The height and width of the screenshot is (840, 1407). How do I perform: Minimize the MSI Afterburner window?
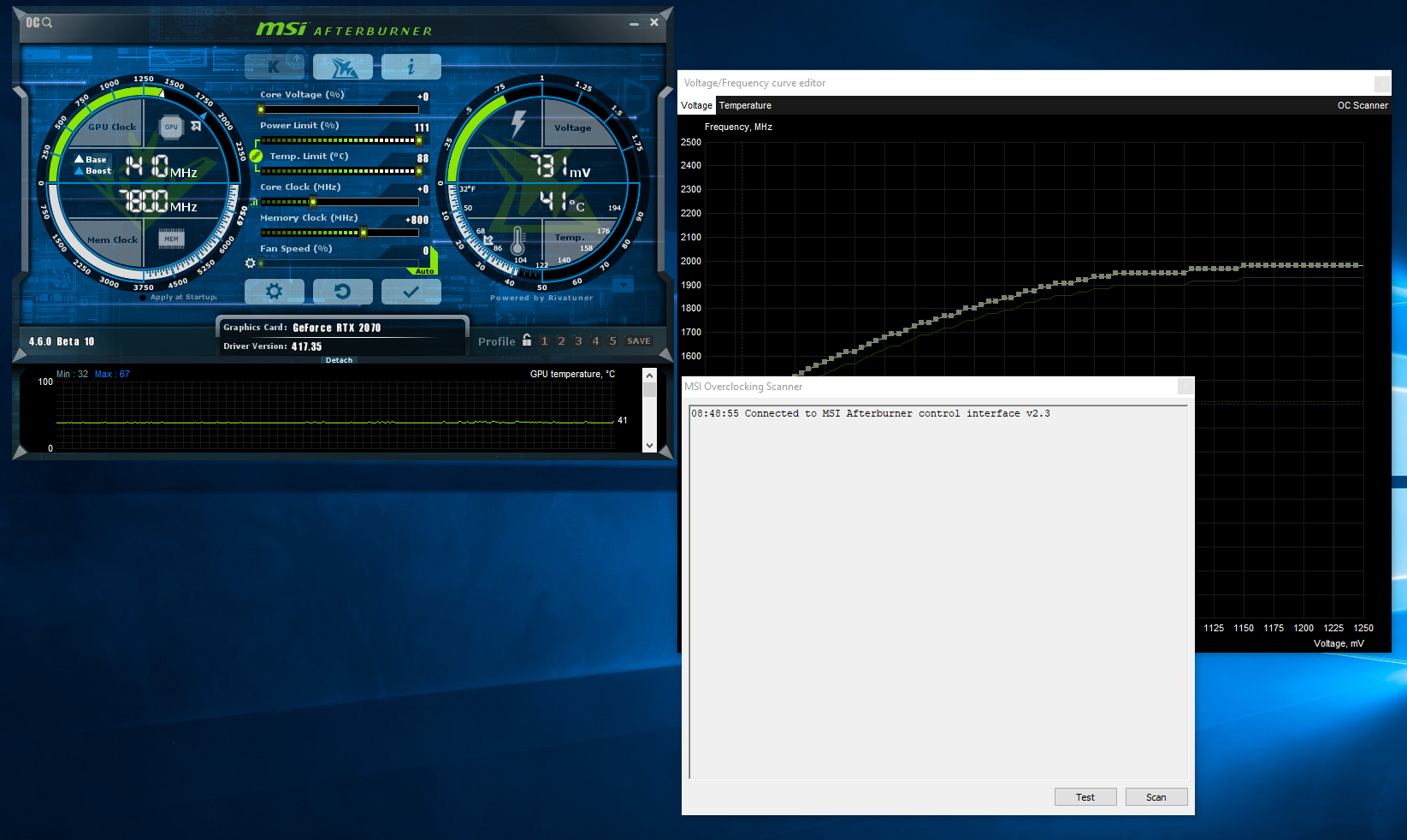[x=634, y=23]
